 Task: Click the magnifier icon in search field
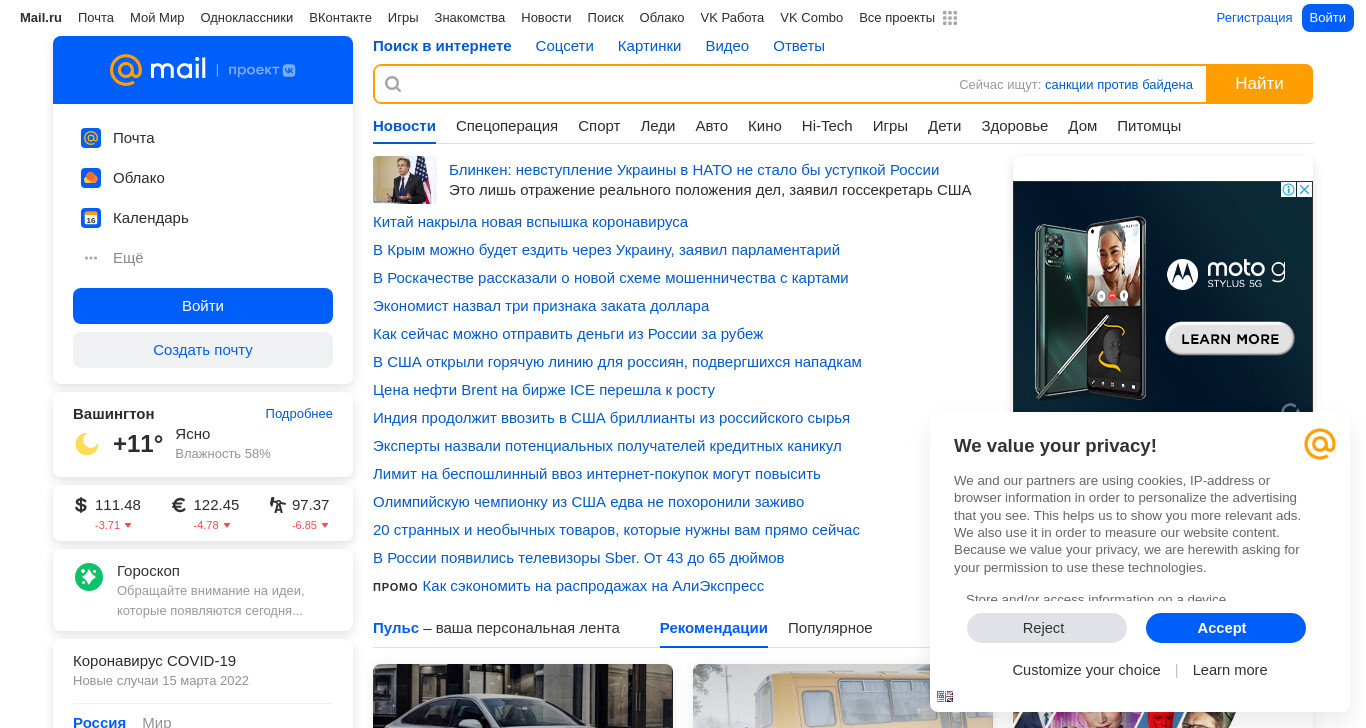(x=393, y=84)
